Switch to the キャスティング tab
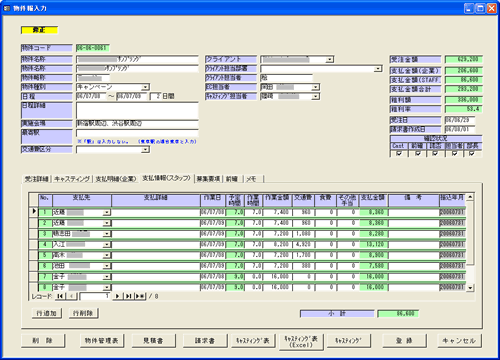 tap(72, 179)
